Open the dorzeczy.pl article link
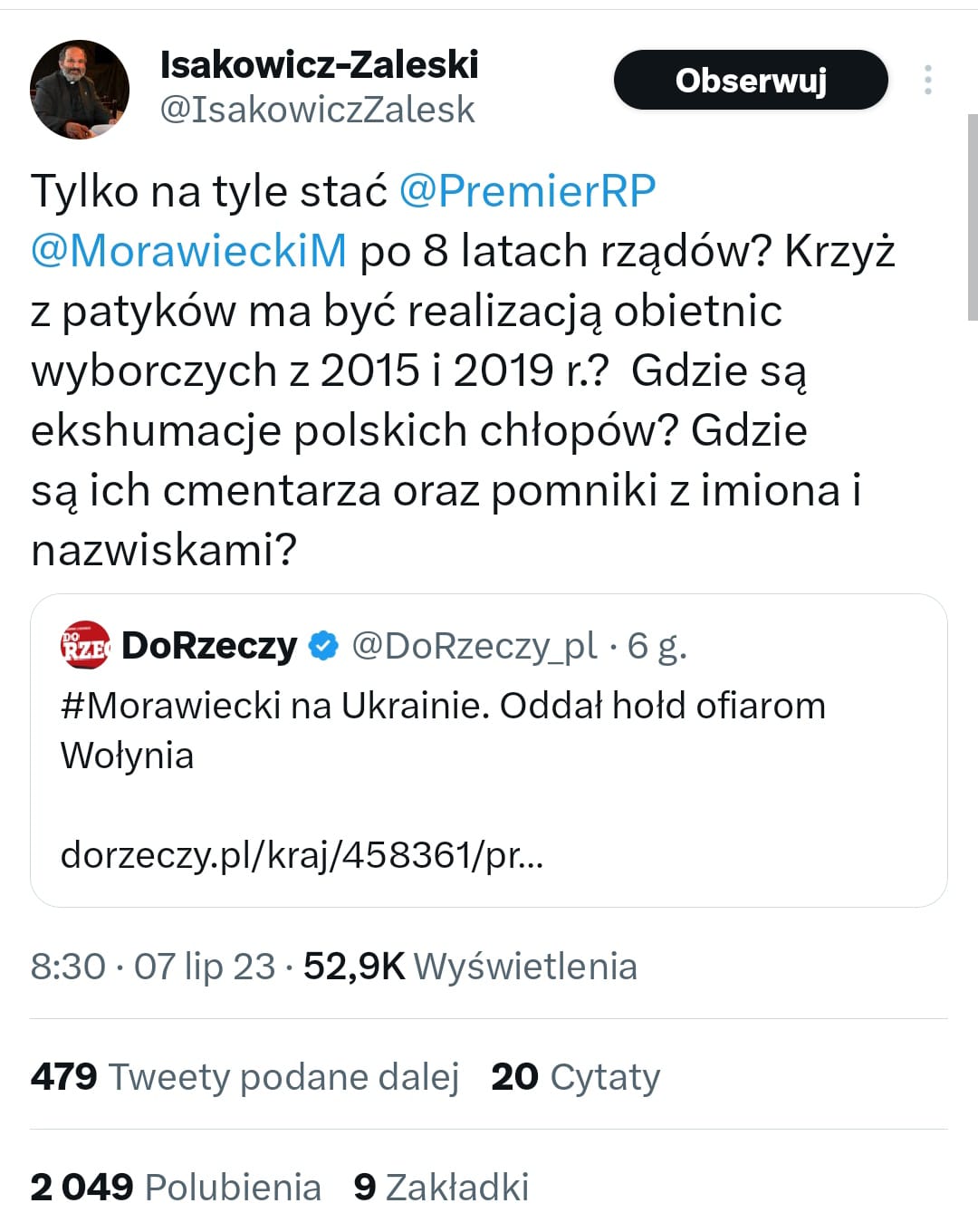 tap(302, 854)
